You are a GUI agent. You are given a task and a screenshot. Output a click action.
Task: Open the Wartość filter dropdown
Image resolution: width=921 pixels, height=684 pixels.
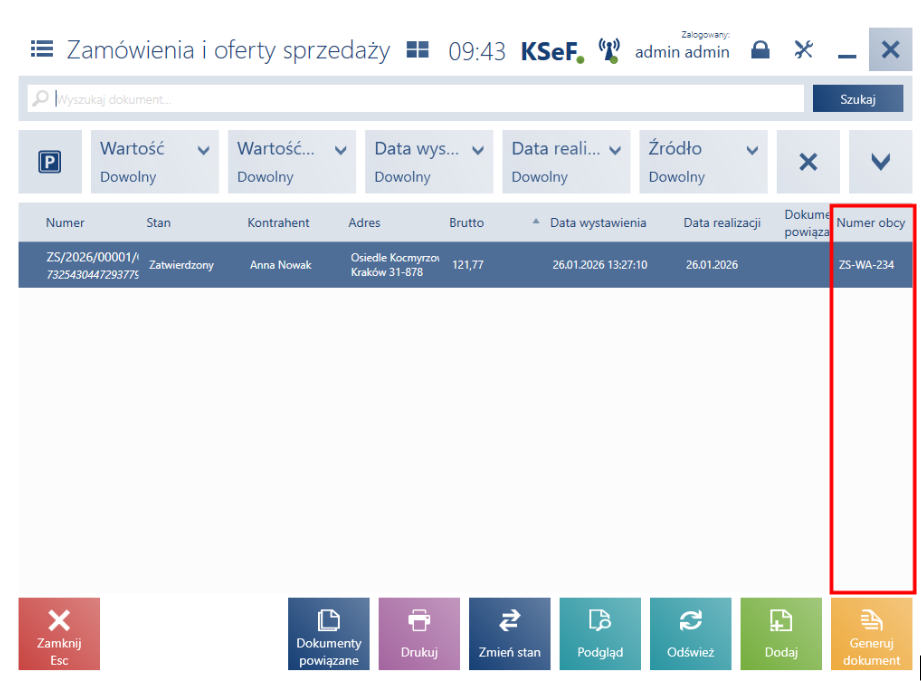[155, 161]
